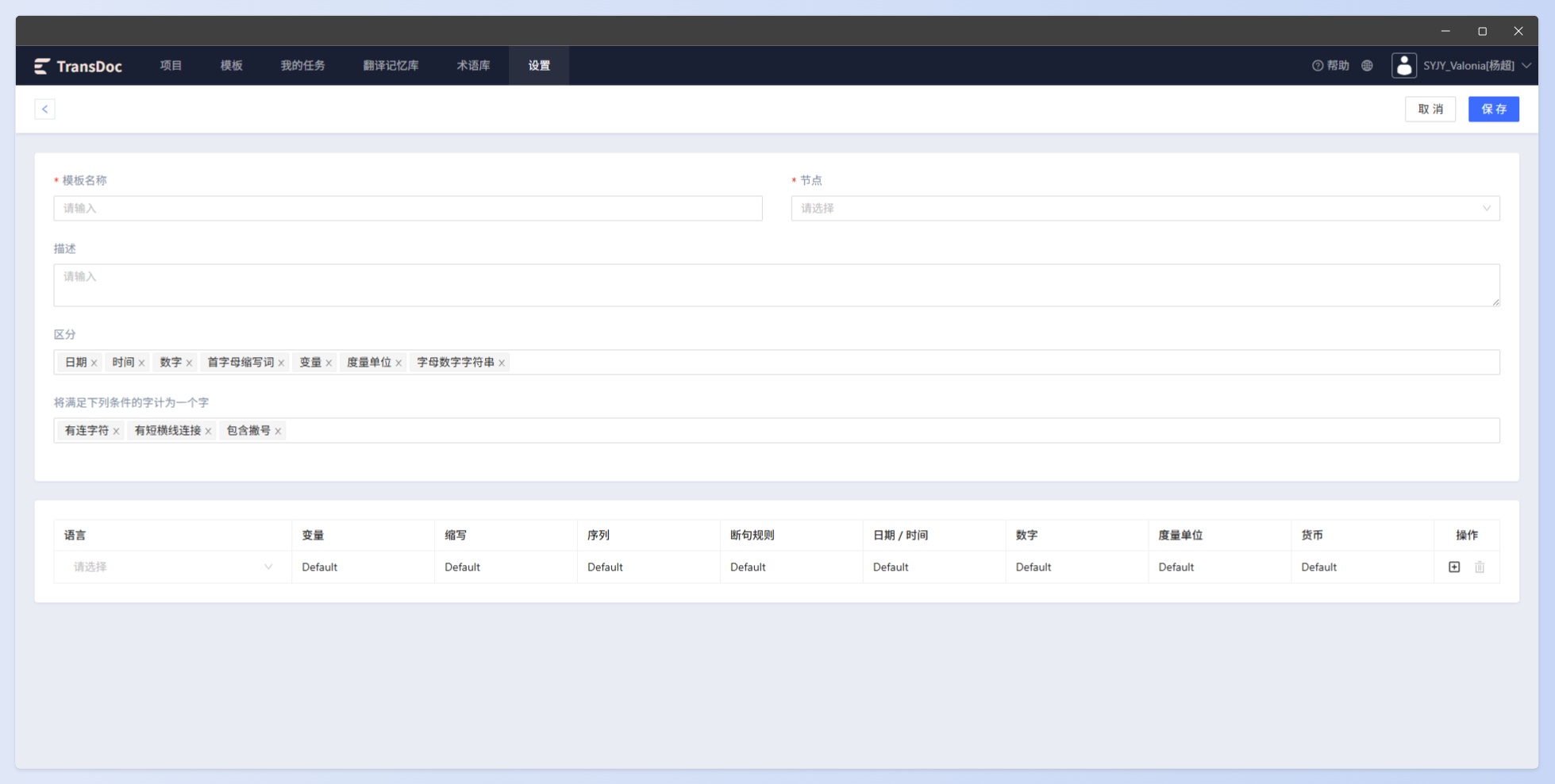Remove the 包含撇号 tag
The image size is (1555, 784).
278,431
